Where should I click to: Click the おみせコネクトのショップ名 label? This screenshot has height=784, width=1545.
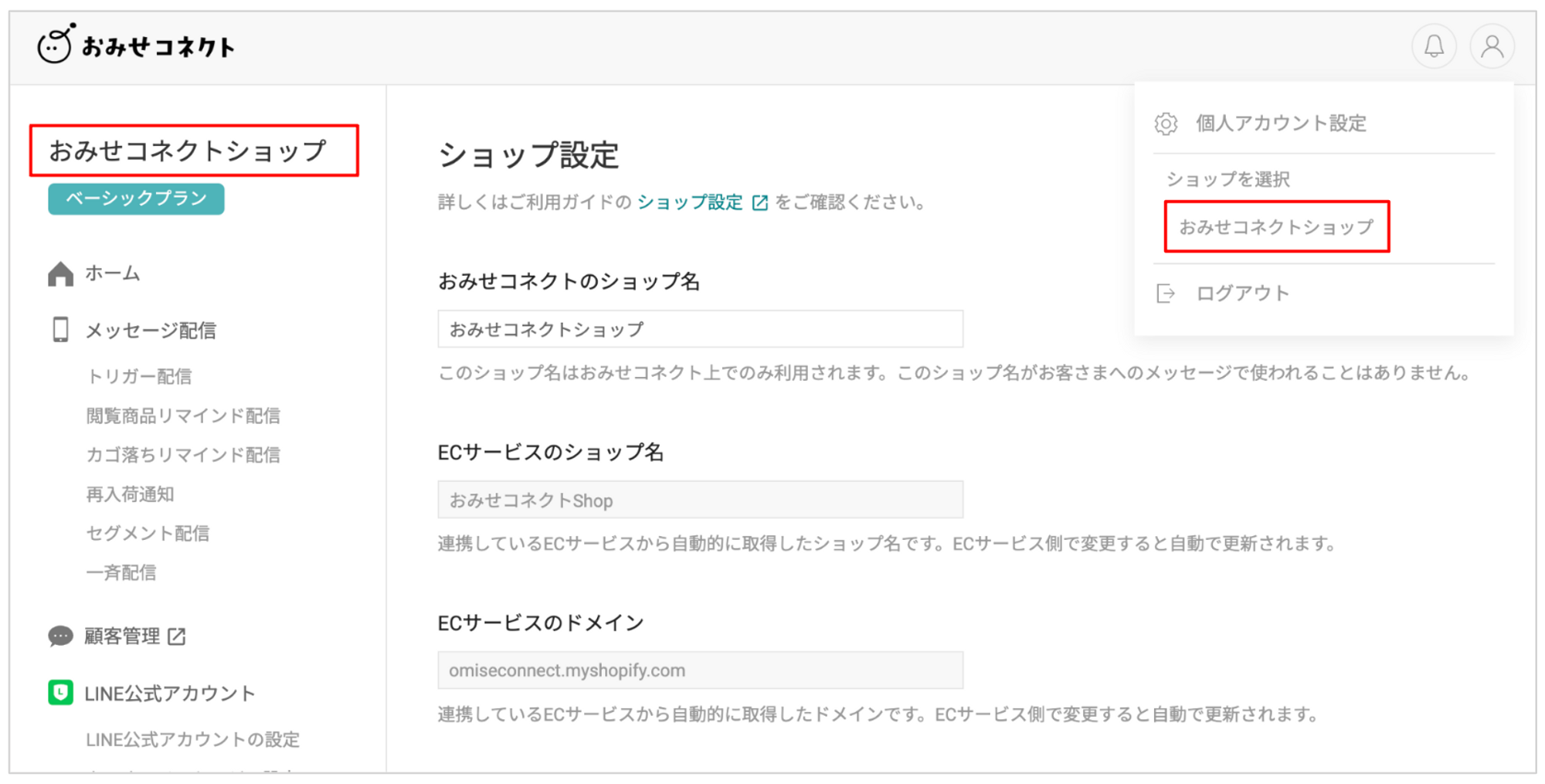pos(569,281)
